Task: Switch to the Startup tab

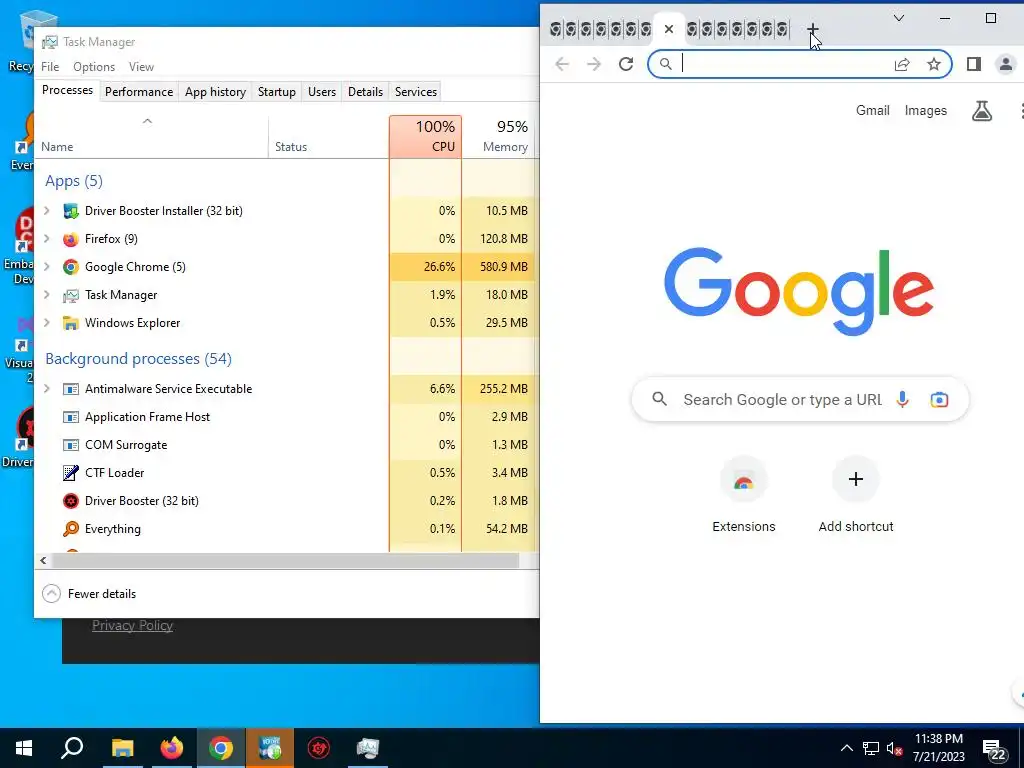Action: tap(277, 91)
